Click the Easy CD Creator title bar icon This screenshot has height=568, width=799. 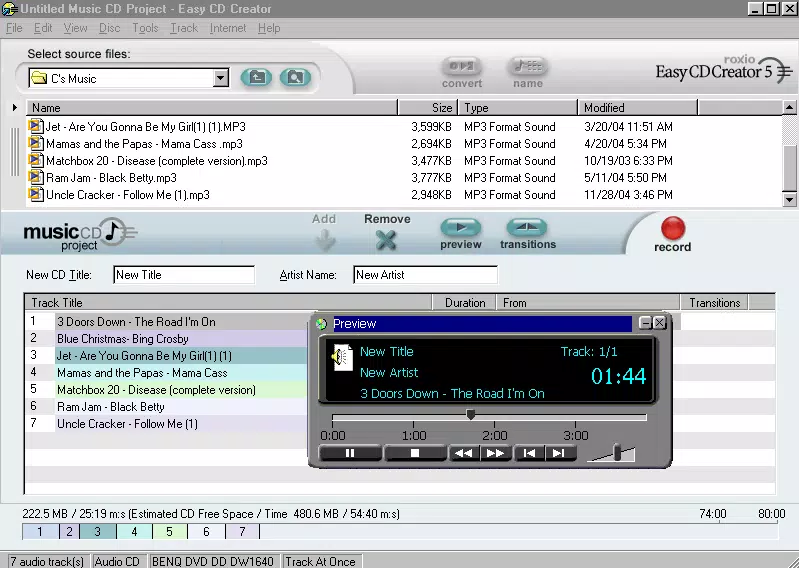click(9, 9)
